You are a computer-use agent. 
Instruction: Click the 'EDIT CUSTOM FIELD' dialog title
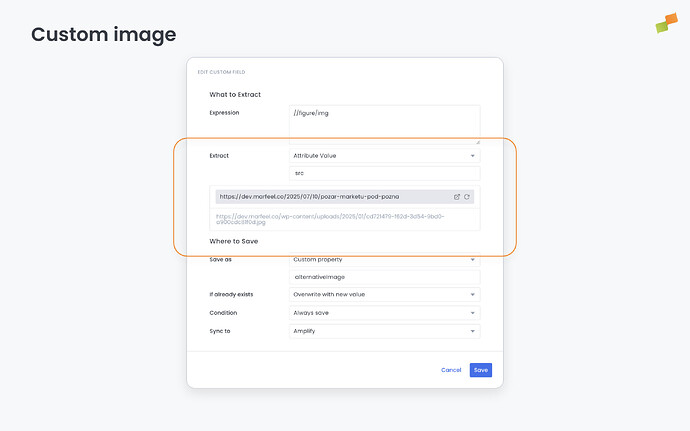point(221,72)
